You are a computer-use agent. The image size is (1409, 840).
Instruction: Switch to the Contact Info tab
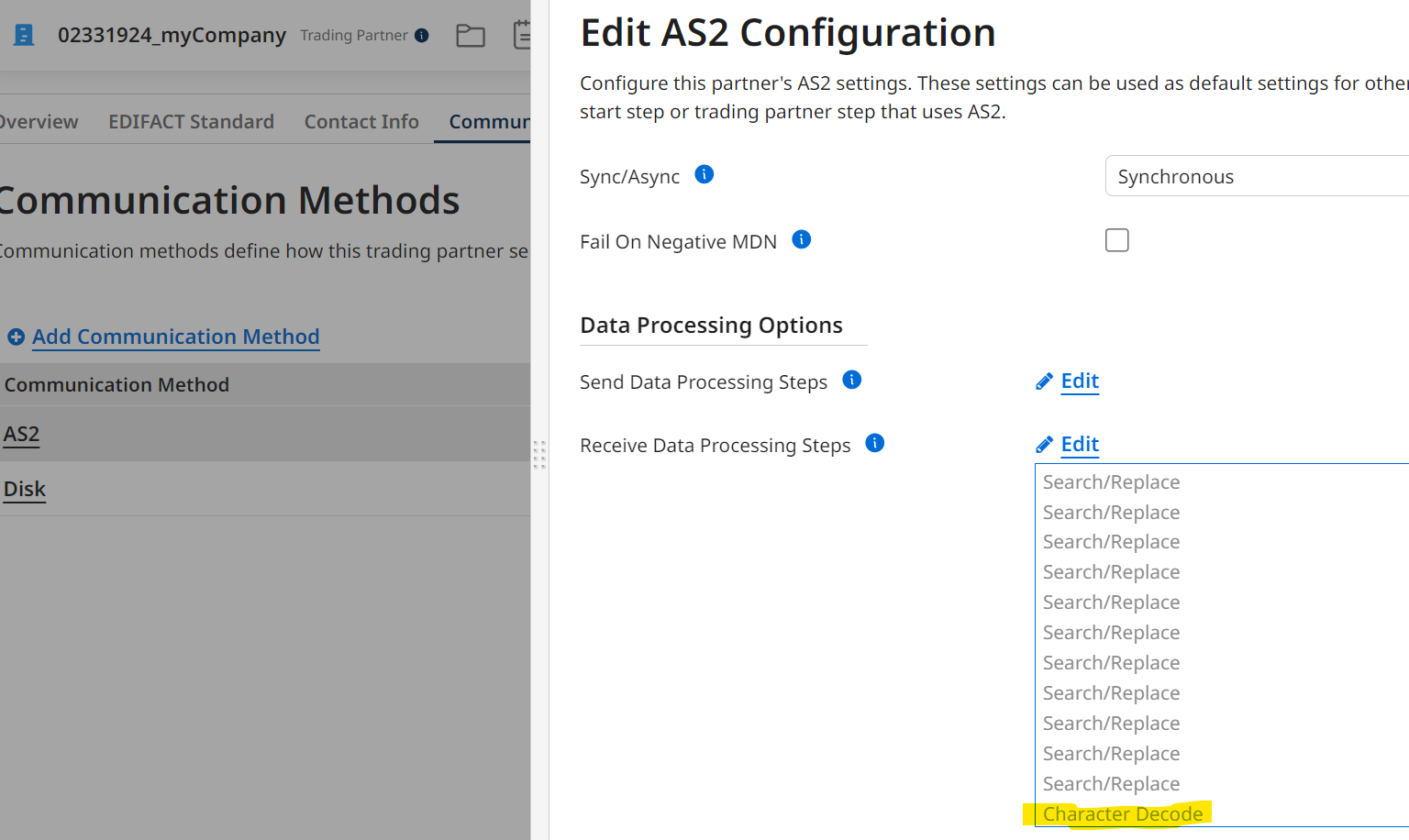tap(361, 121)
